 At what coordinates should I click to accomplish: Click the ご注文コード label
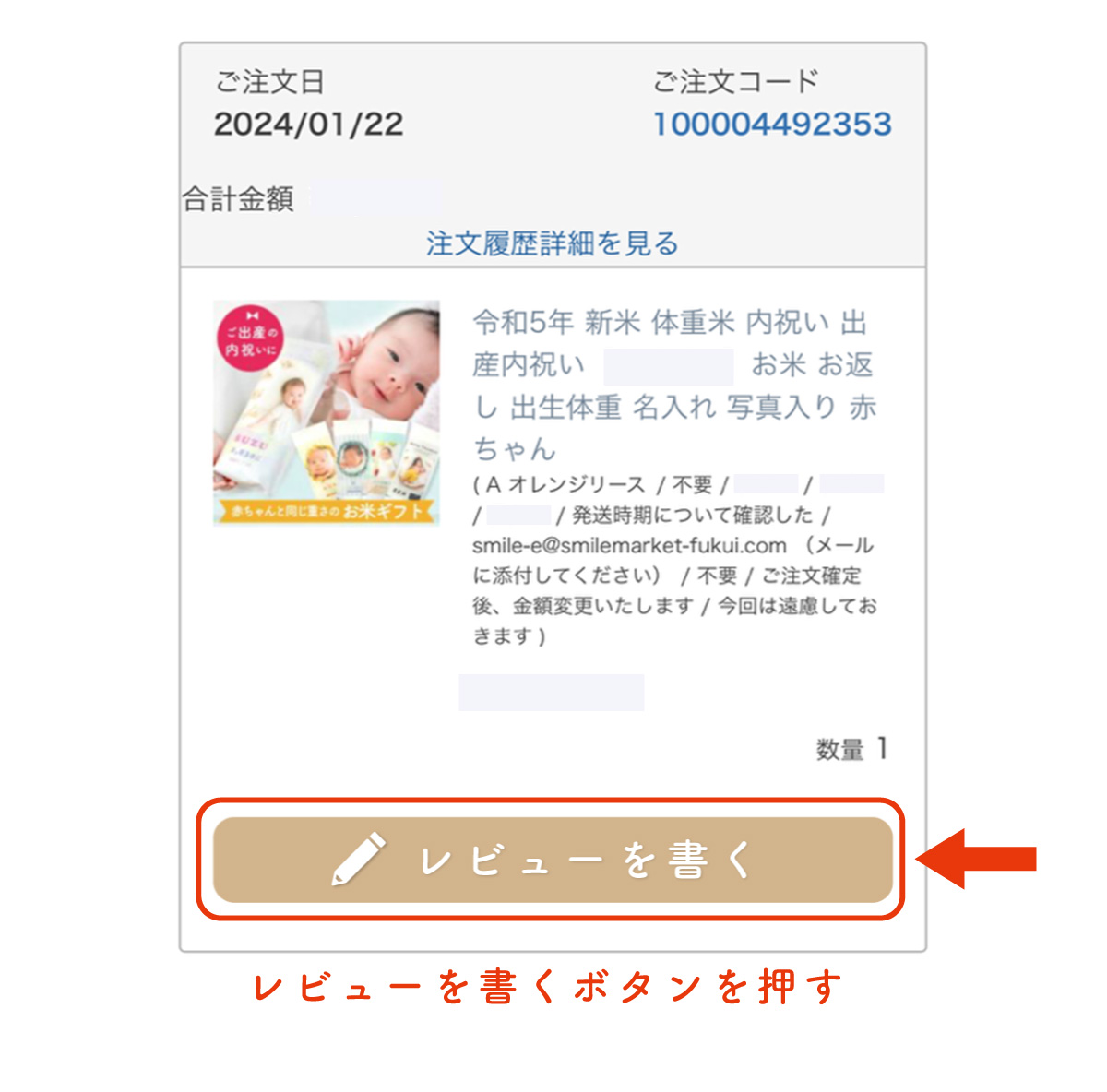[x=736, y=81]
